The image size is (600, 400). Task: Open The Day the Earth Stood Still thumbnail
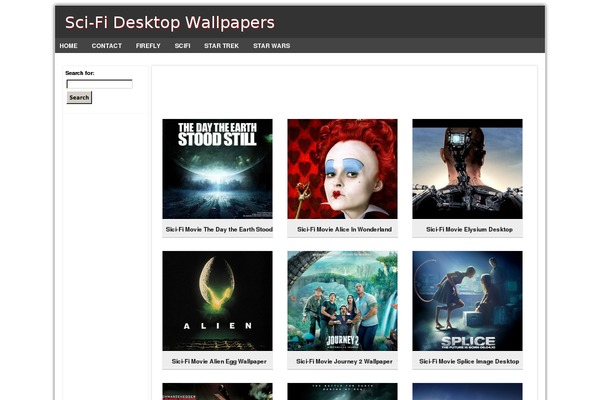click(x=217, y=169)
